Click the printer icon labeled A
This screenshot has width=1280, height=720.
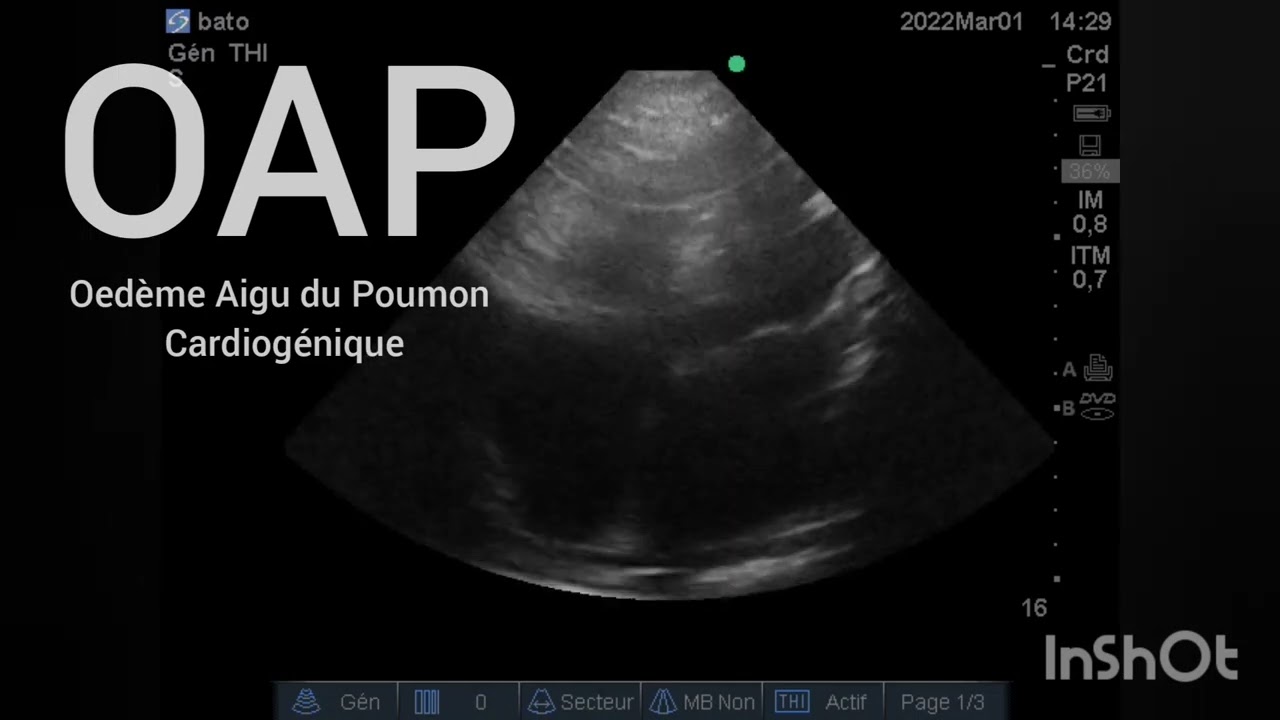1098,369
